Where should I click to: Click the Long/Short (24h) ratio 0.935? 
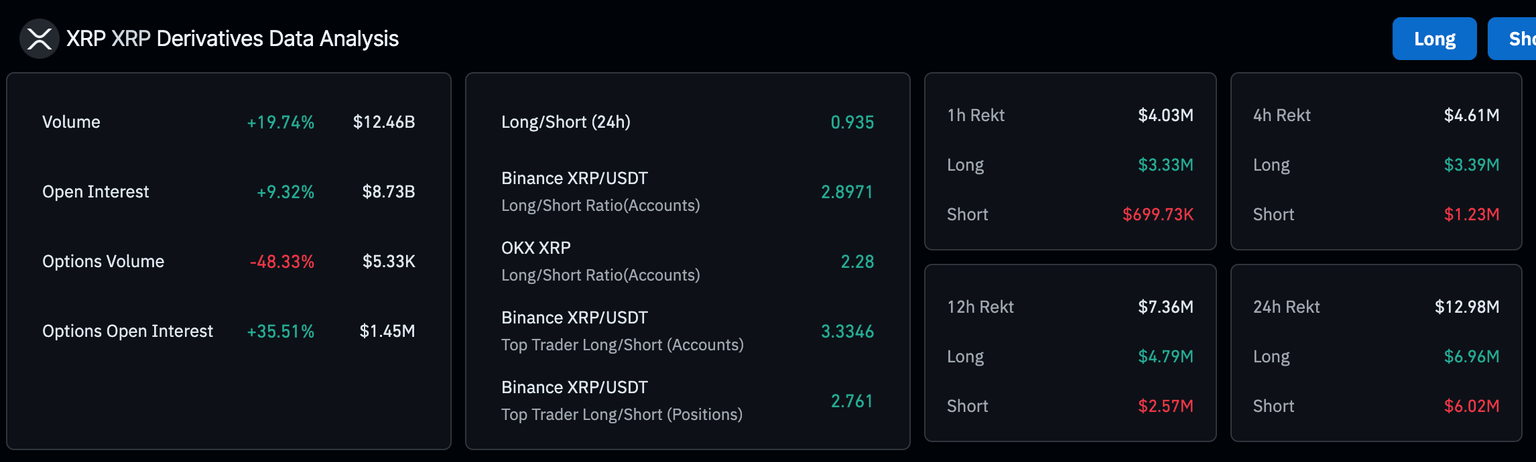pos(852,122)
